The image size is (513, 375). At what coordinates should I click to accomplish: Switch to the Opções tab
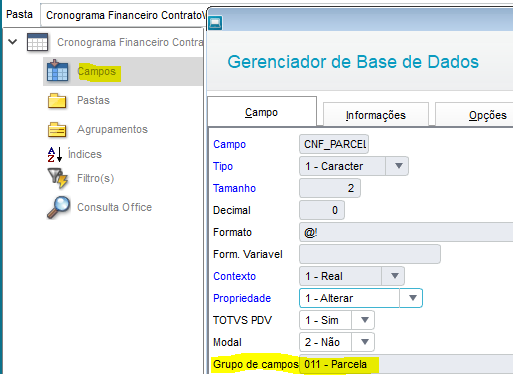pos(475,115)
